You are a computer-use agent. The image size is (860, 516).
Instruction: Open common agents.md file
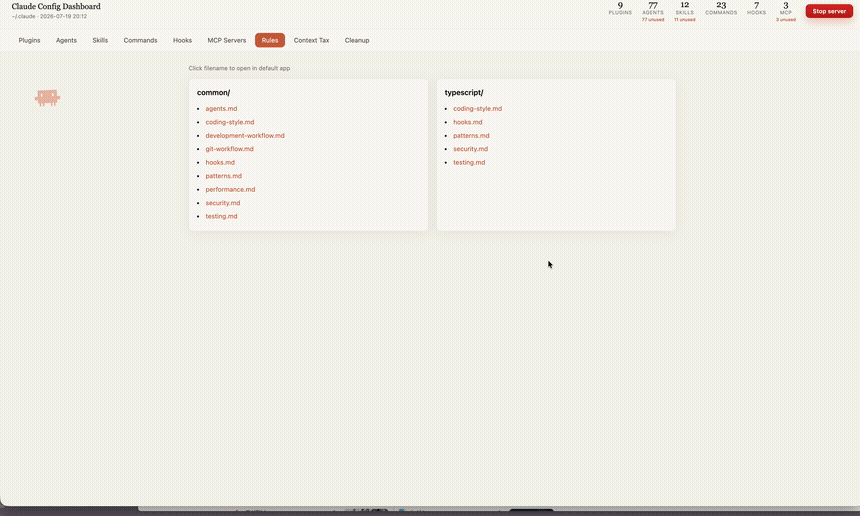click(221, 109)
